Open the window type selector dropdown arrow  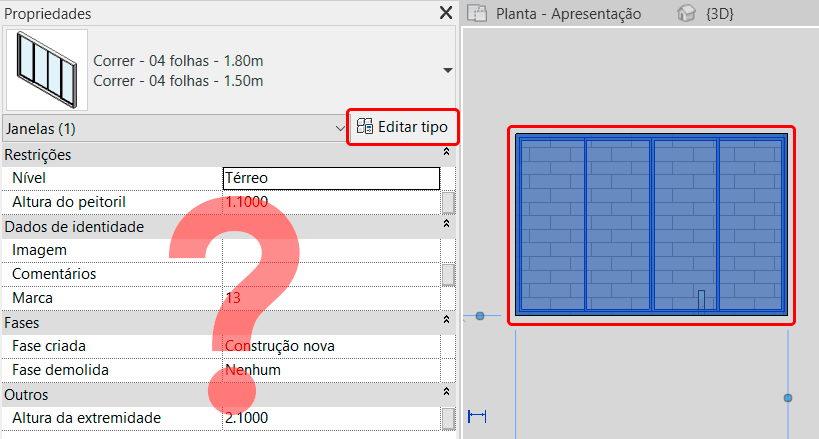tap(447, 70)
